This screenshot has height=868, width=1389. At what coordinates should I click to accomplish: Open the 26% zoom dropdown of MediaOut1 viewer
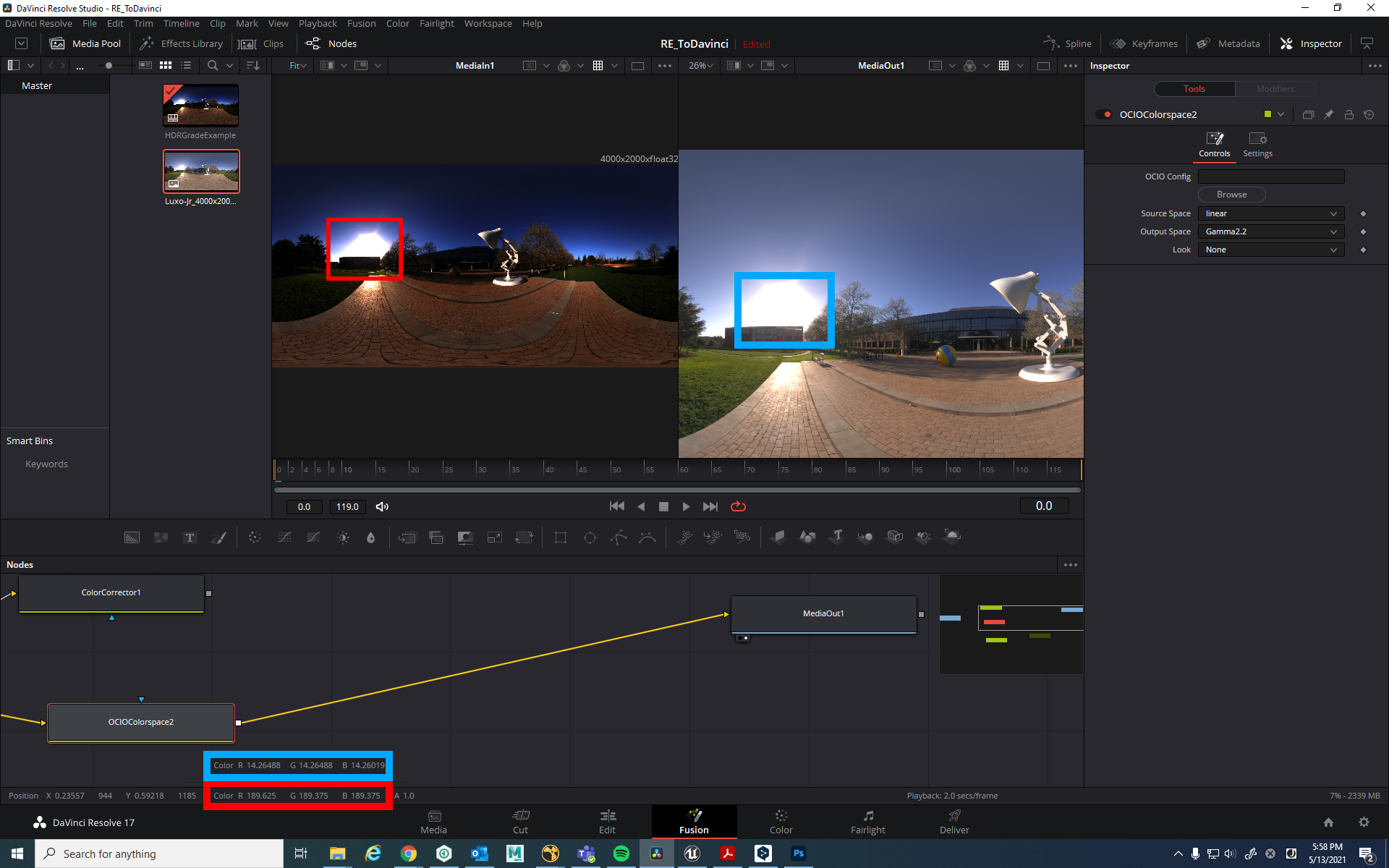click(x=700, y=66)
